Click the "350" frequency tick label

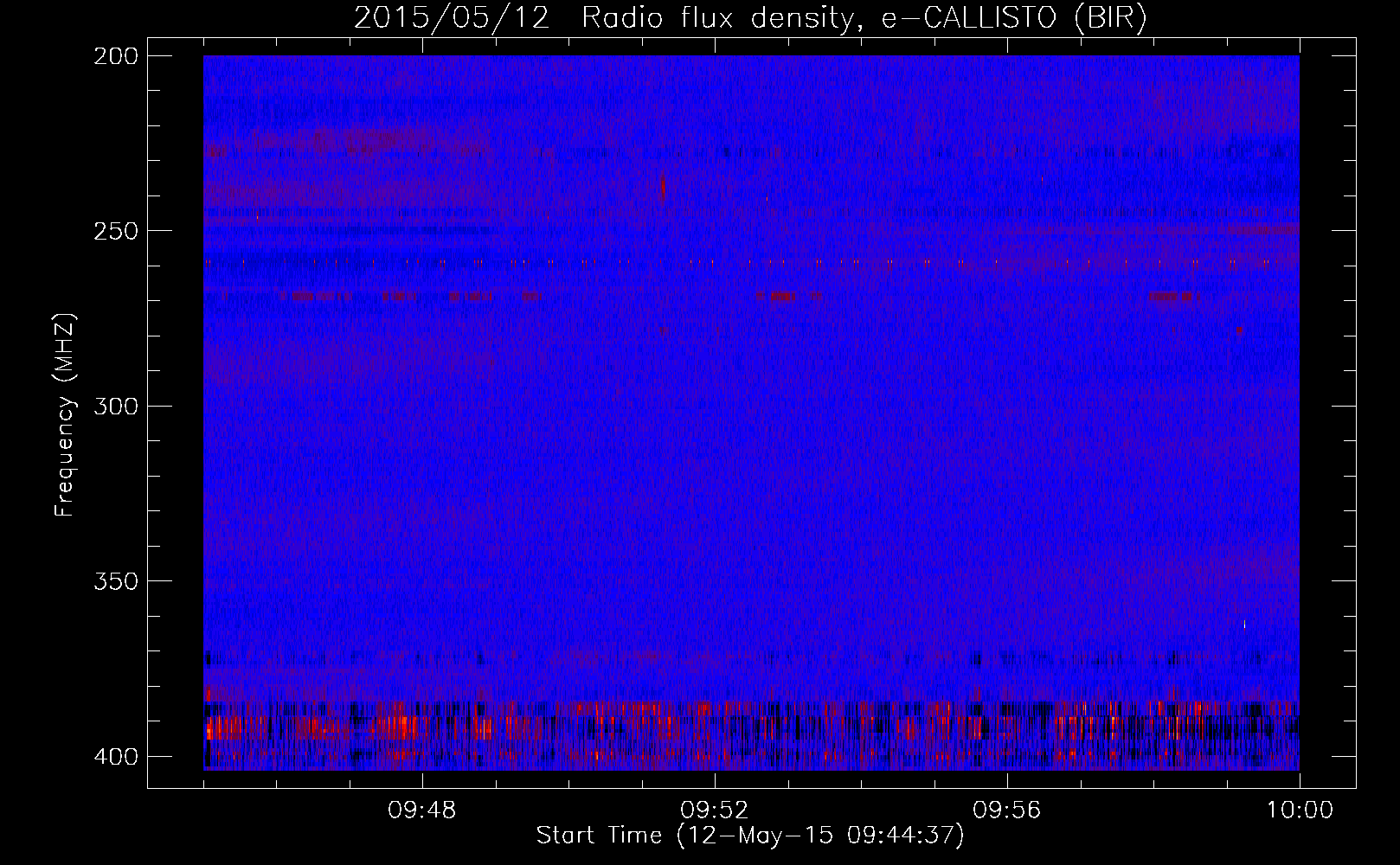point(115,581)
